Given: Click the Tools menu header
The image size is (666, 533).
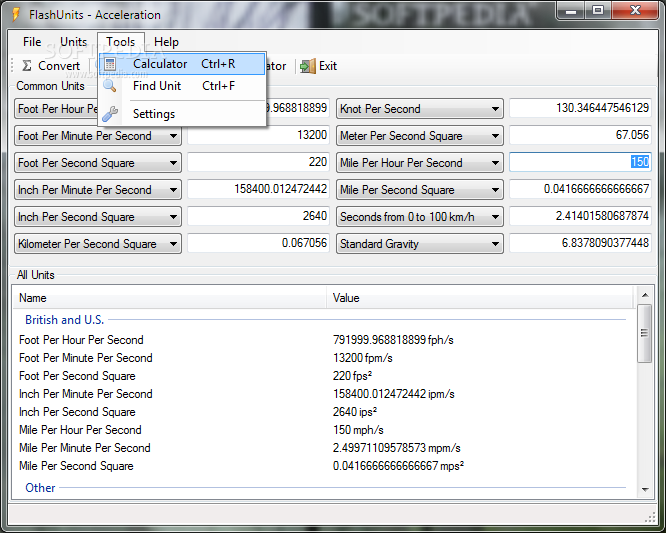Looking at the screenshot, I should tap(121, 42).
